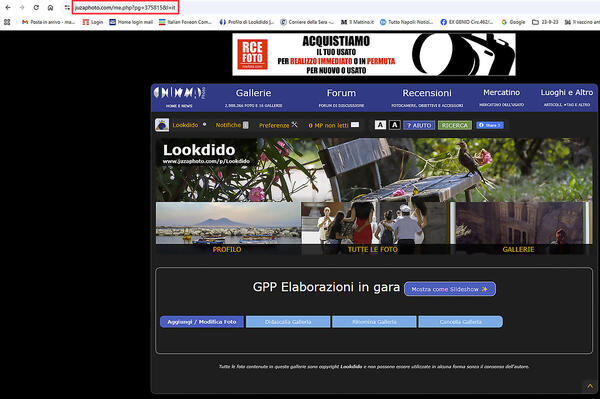
Task: Click the Juza Photo logo 'Home e News'
Action: point(179,97)
